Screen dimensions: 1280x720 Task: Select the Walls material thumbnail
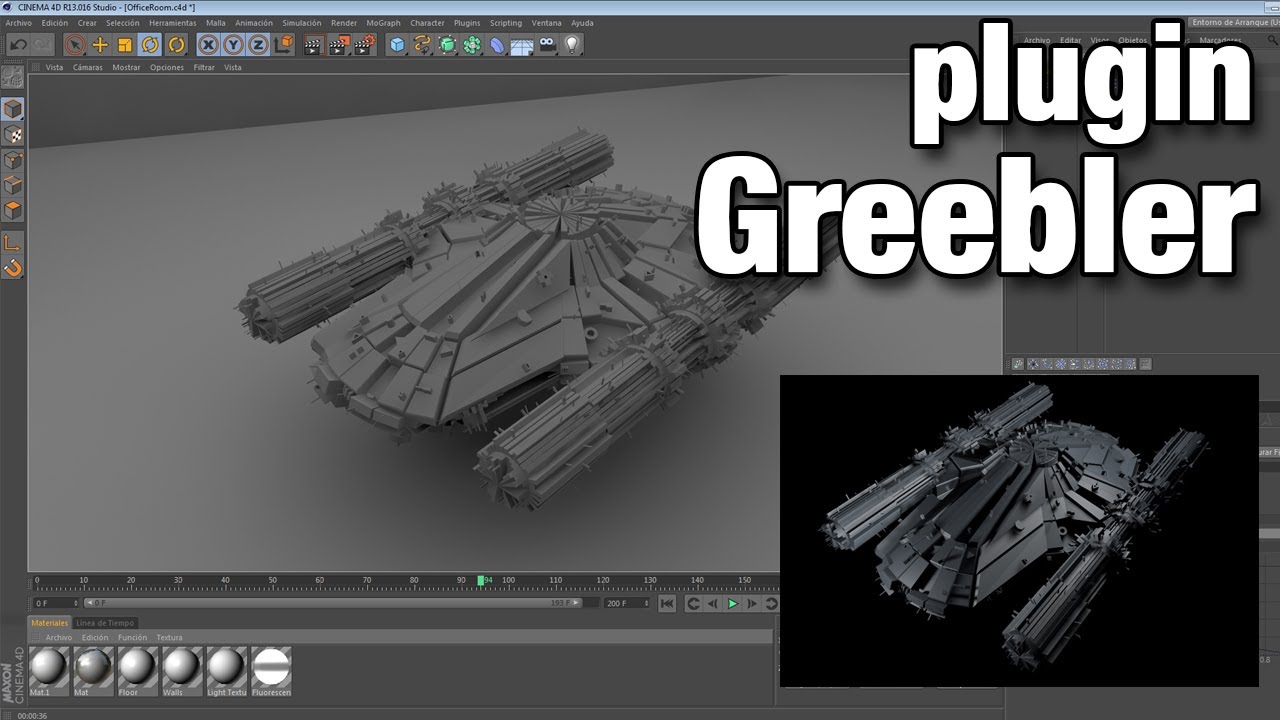point(182,671)
